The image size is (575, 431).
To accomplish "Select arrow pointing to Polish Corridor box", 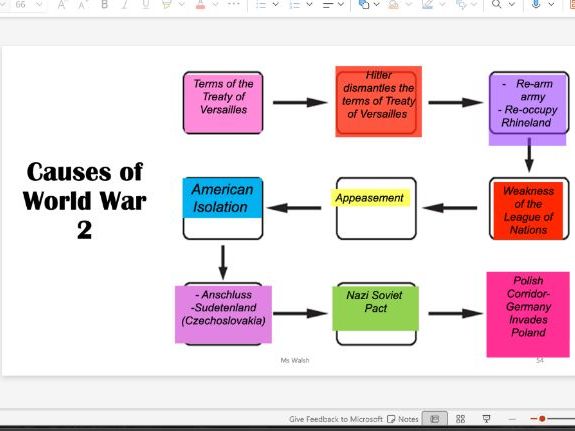I will (x=455, y=313).
